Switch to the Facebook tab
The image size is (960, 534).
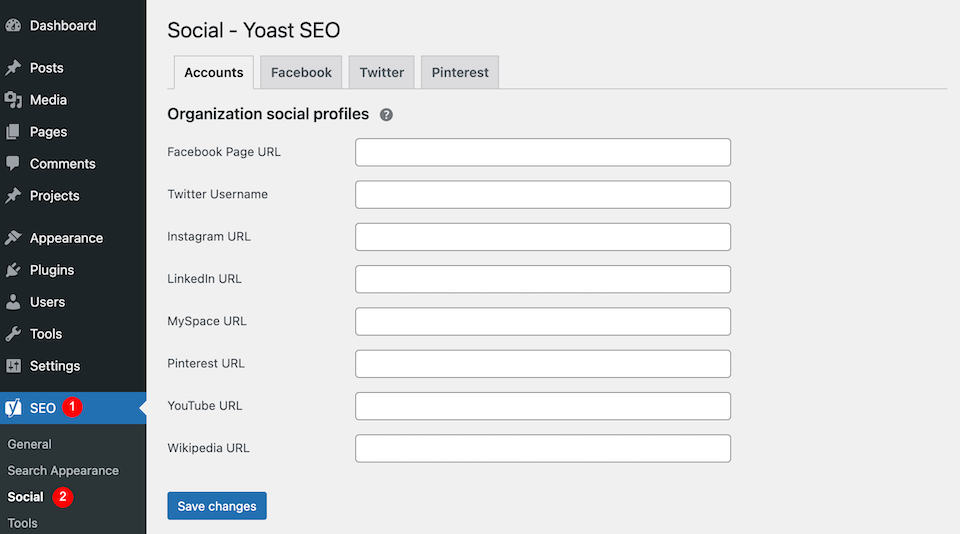pos(301,72)
